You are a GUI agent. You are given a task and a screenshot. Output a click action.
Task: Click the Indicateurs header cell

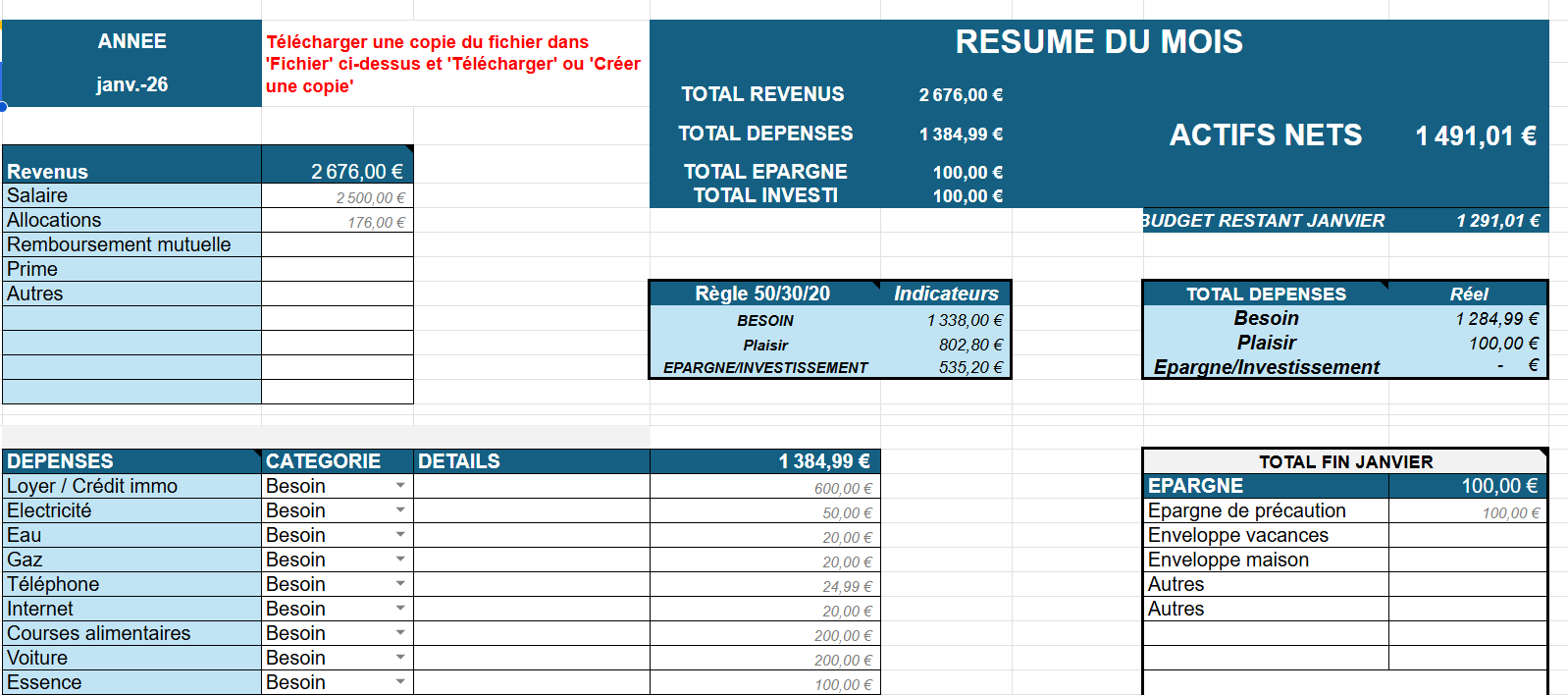(946, 294)
